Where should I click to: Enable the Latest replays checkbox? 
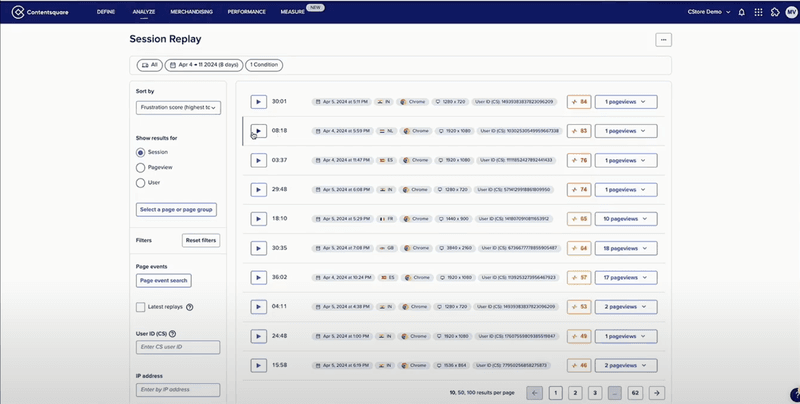(141, 307)
